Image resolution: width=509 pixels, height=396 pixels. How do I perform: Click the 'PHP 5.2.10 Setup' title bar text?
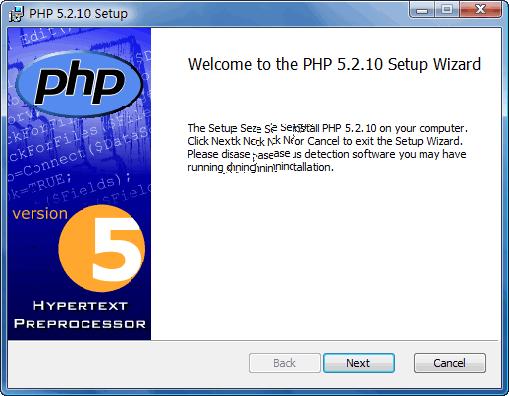79,14
